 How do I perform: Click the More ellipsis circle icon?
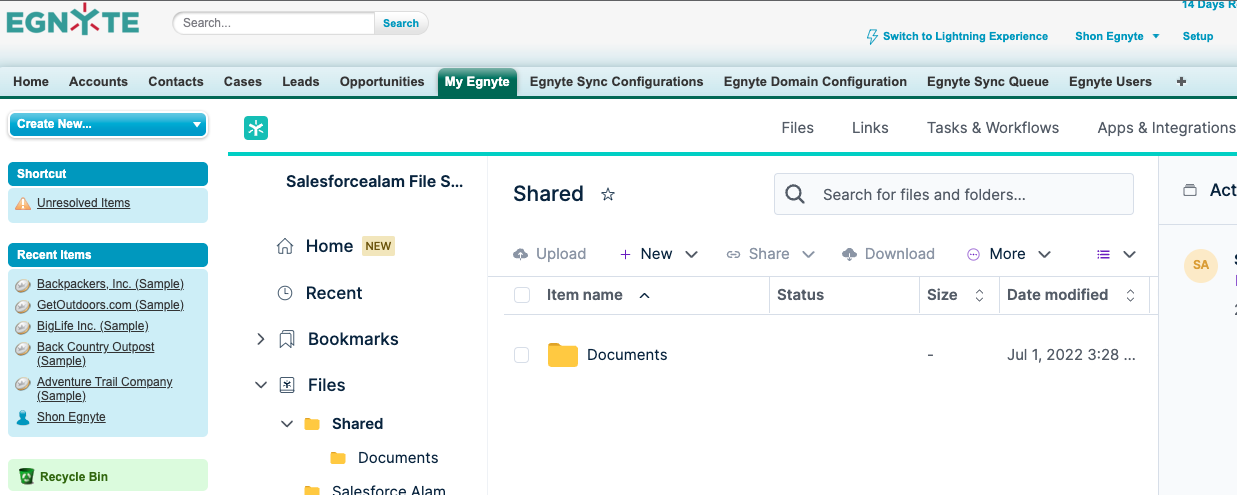[974, 254]
